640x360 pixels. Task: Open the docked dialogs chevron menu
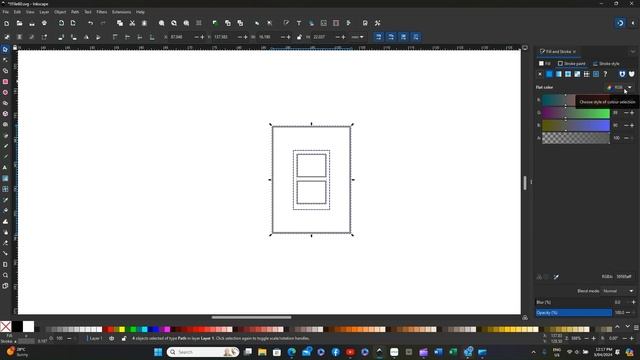click(x=633, y=52)
